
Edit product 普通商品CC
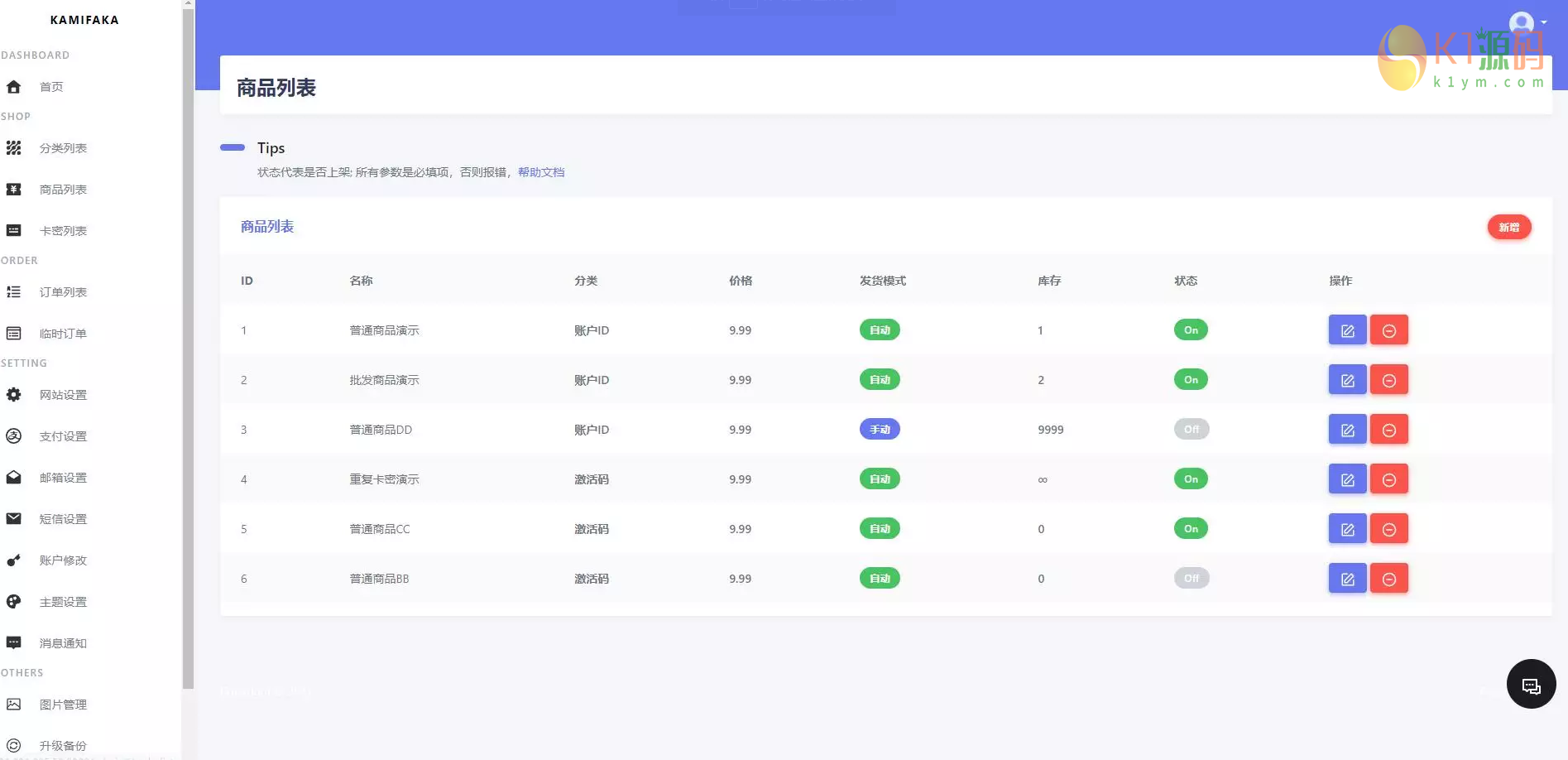[1347, 529]
